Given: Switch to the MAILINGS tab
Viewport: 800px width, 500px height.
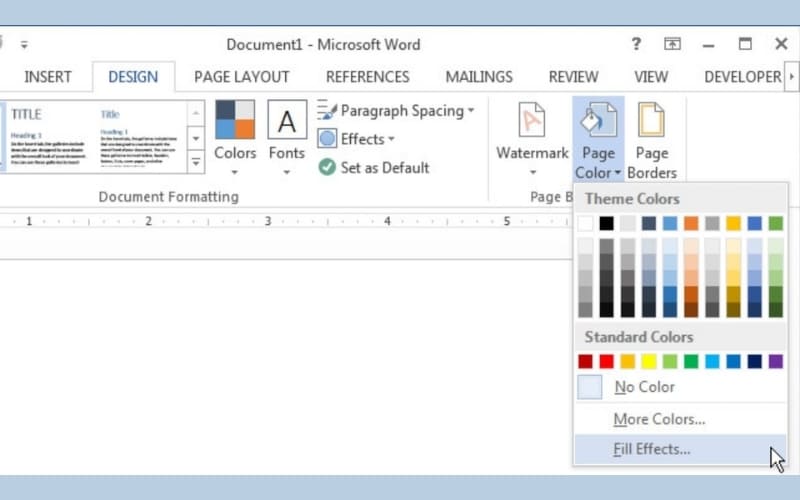Looking at the screenshot, I should coord(479,77).
